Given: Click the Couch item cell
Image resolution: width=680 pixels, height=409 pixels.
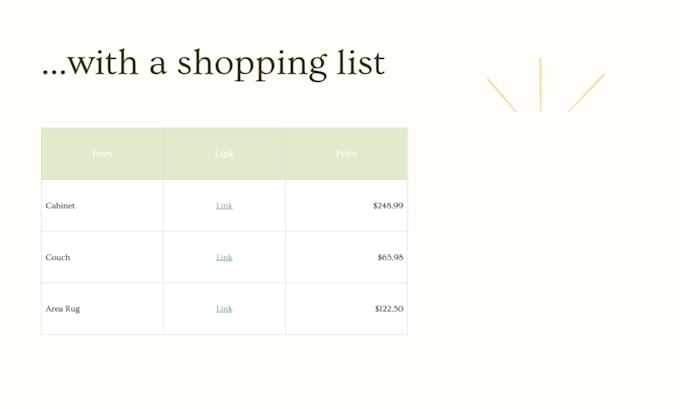Looking at the screenshot, I should [x=102, y=257].
